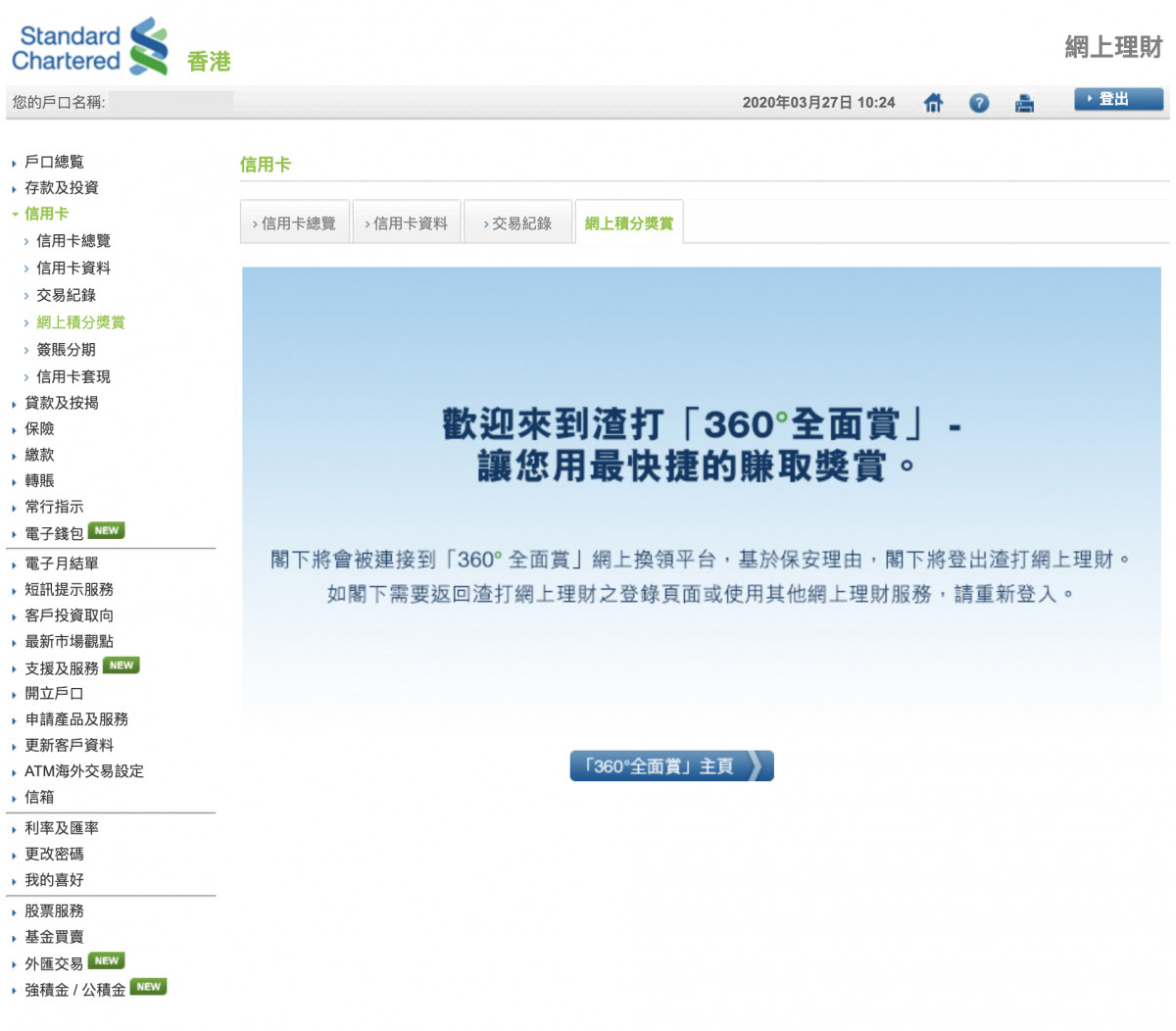Open 信用卡資料 in sidebar submenu
This screenshot has width=1176, height=1031.
[x=73, y=268]
